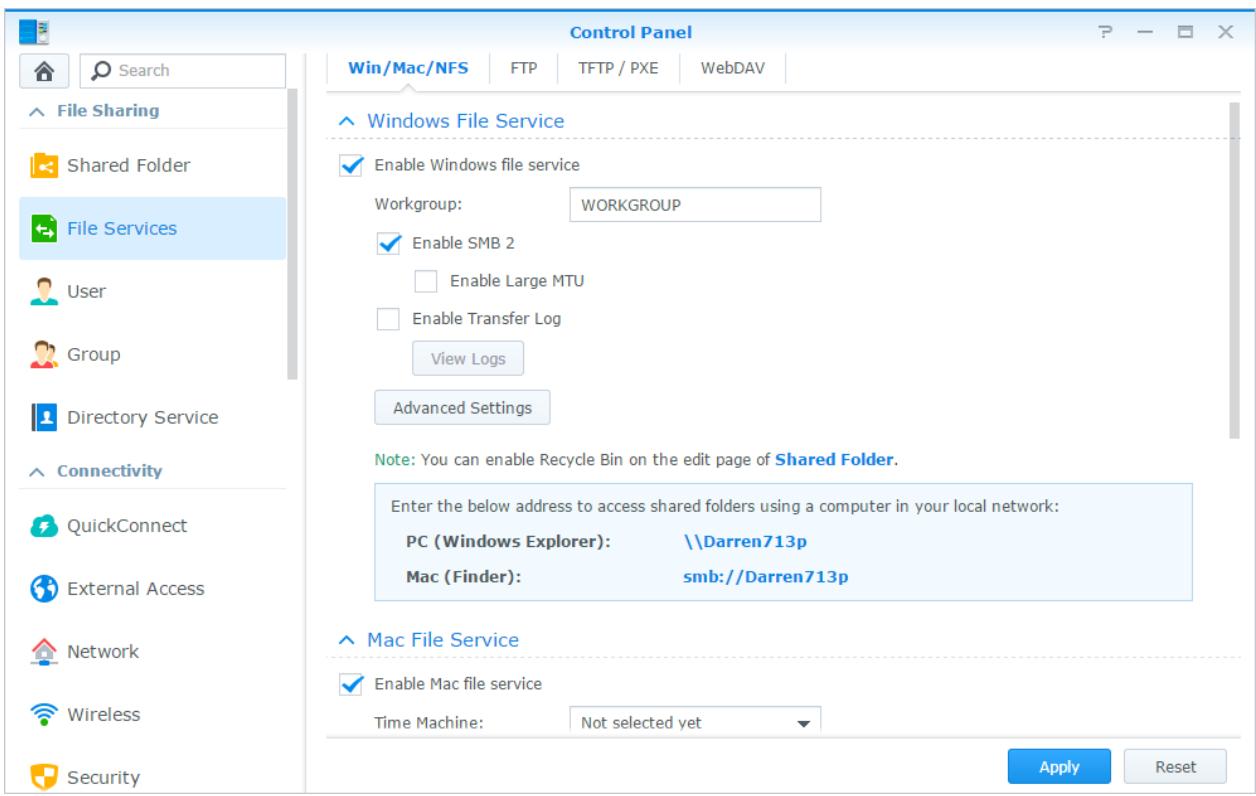Screen dimensions: 1256x796
Task: Click the search magnifier icon
Action: coord(102,71)
